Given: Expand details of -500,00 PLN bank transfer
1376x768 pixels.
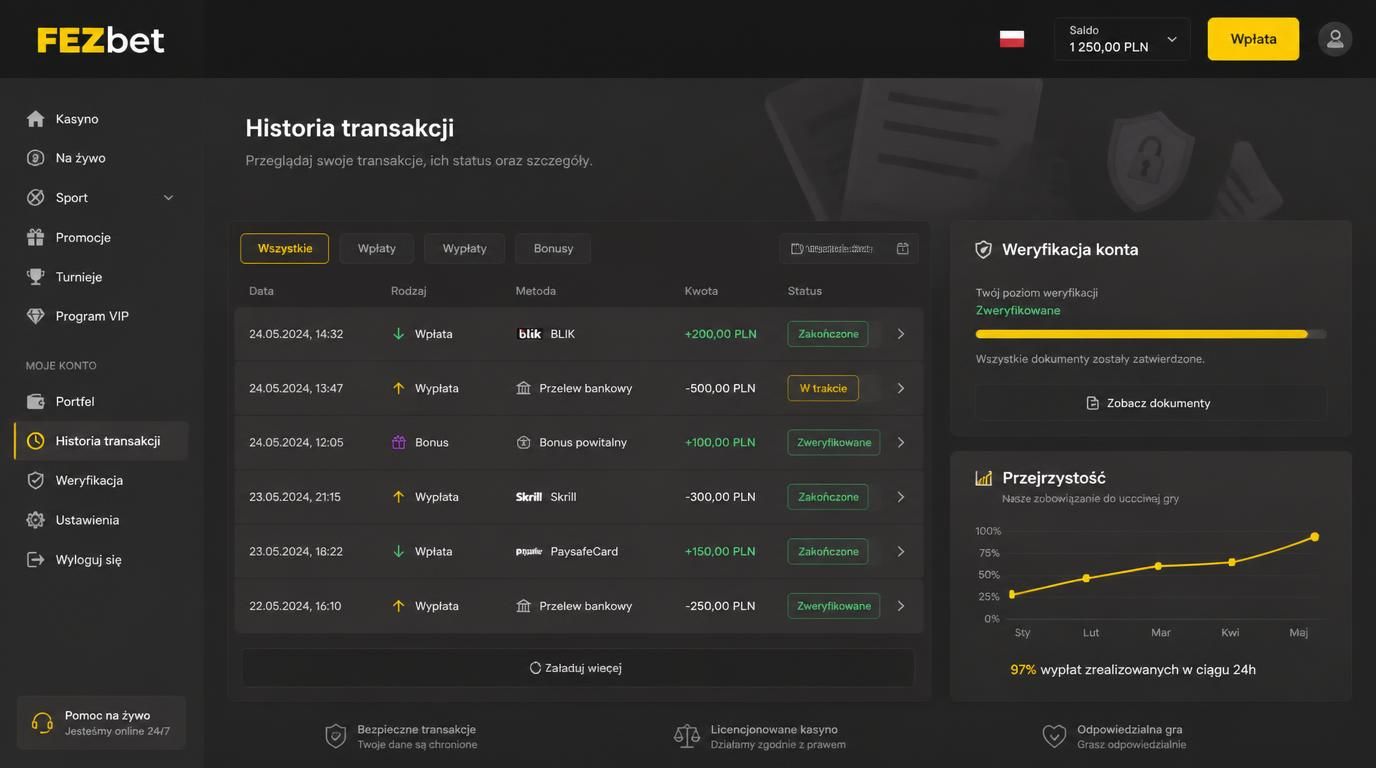Looking at the screenshot, I should click(901, 388).
